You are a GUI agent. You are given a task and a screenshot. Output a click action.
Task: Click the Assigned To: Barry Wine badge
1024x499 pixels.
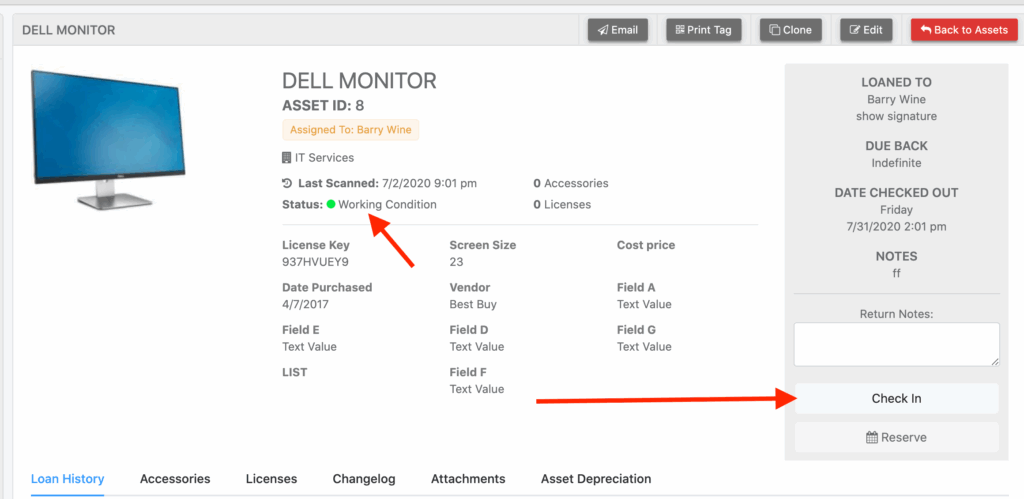(350, 130)
